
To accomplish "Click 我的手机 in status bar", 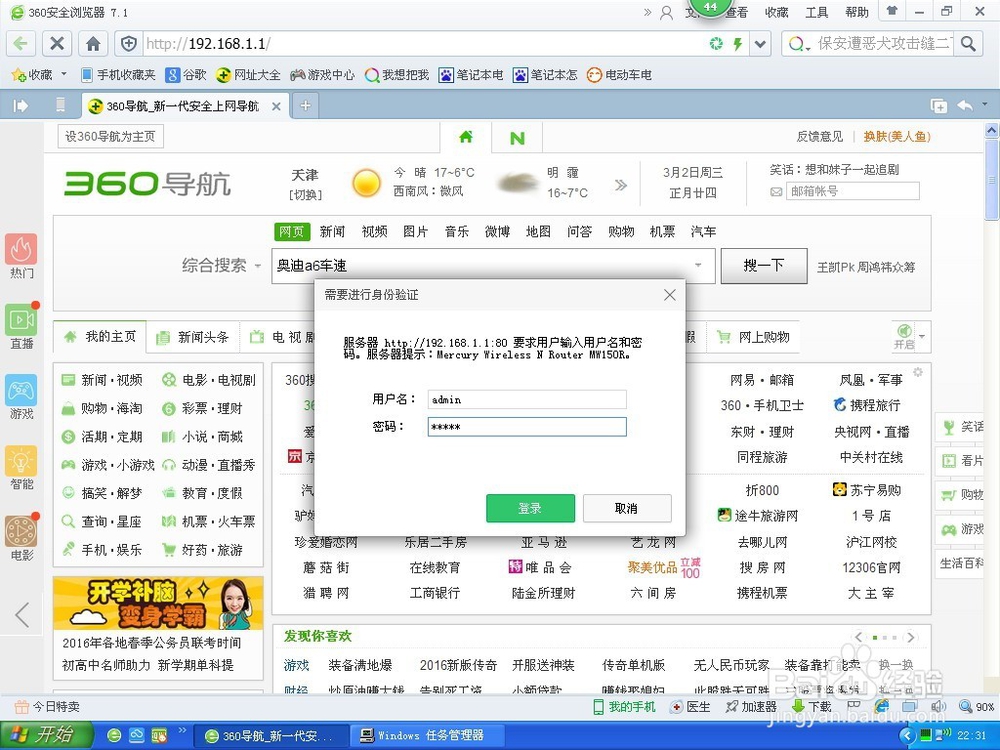I will 624,707.
